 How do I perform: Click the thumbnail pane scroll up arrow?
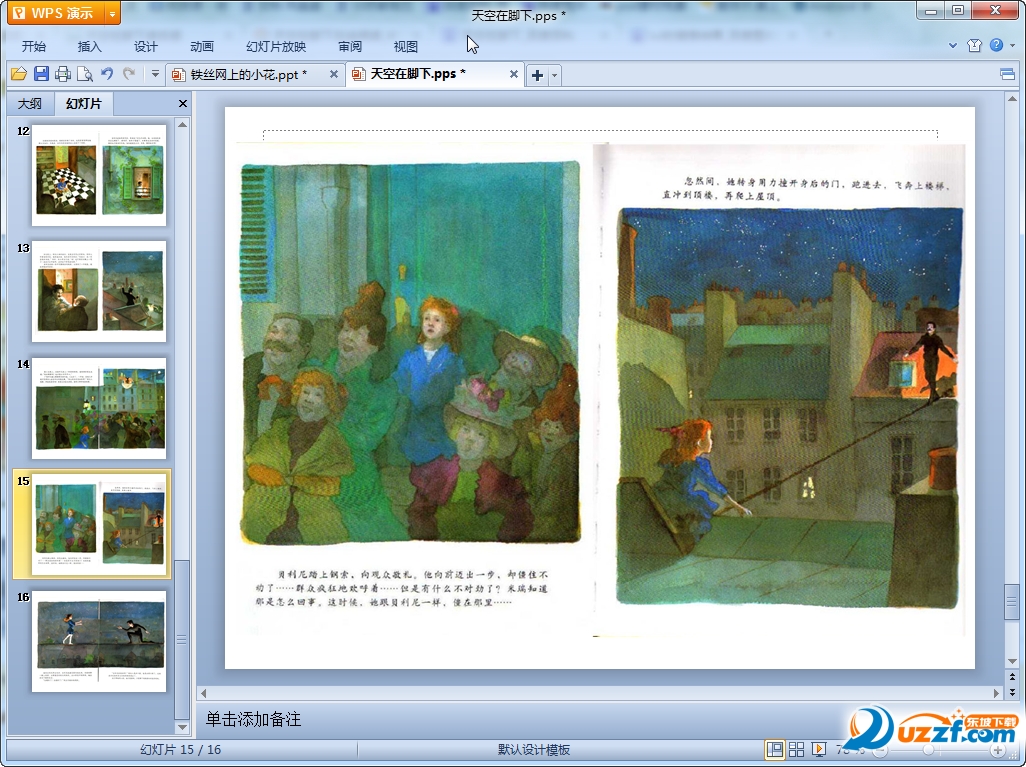point(183,124)
